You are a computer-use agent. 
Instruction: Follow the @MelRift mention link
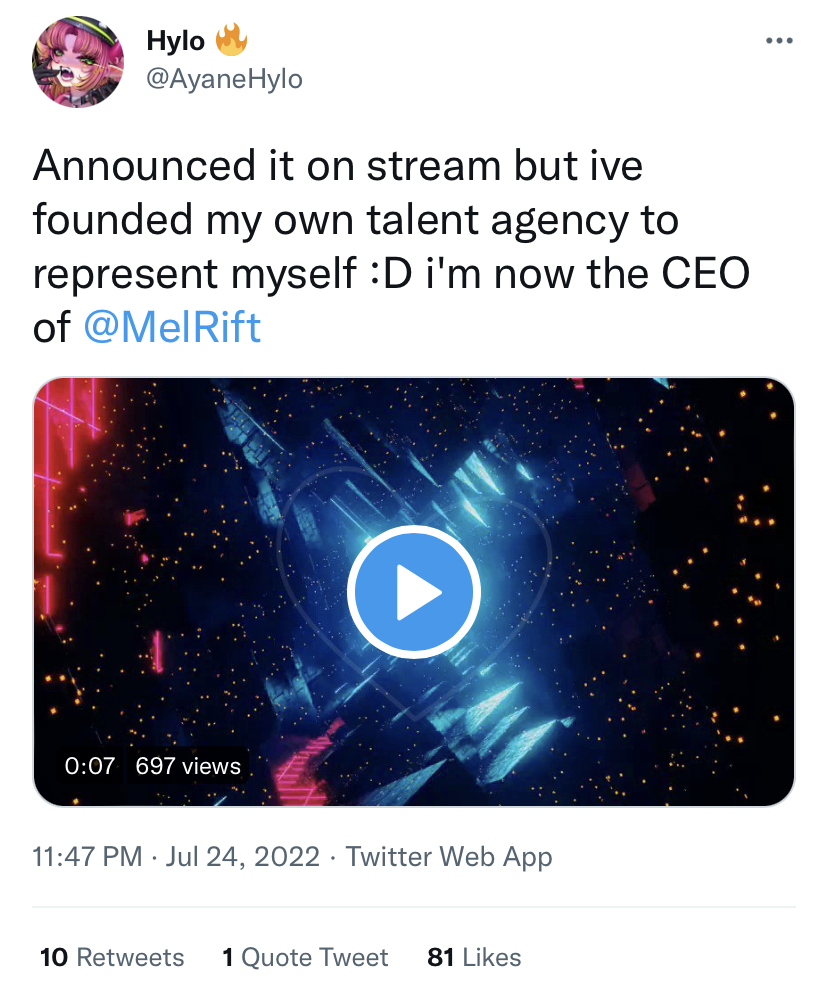point(168,327)
